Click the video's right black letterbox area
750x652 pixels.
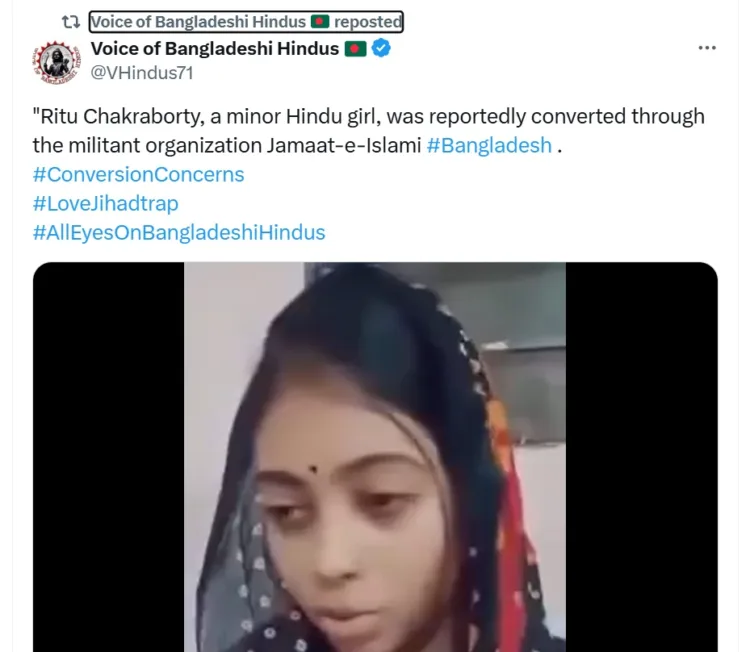pos(641,457)
